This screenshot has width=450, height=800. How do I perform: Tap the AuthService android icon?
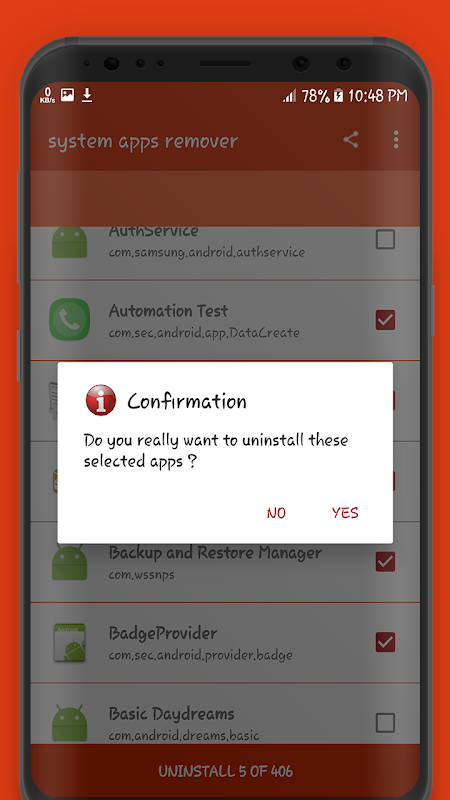(69, 241)
